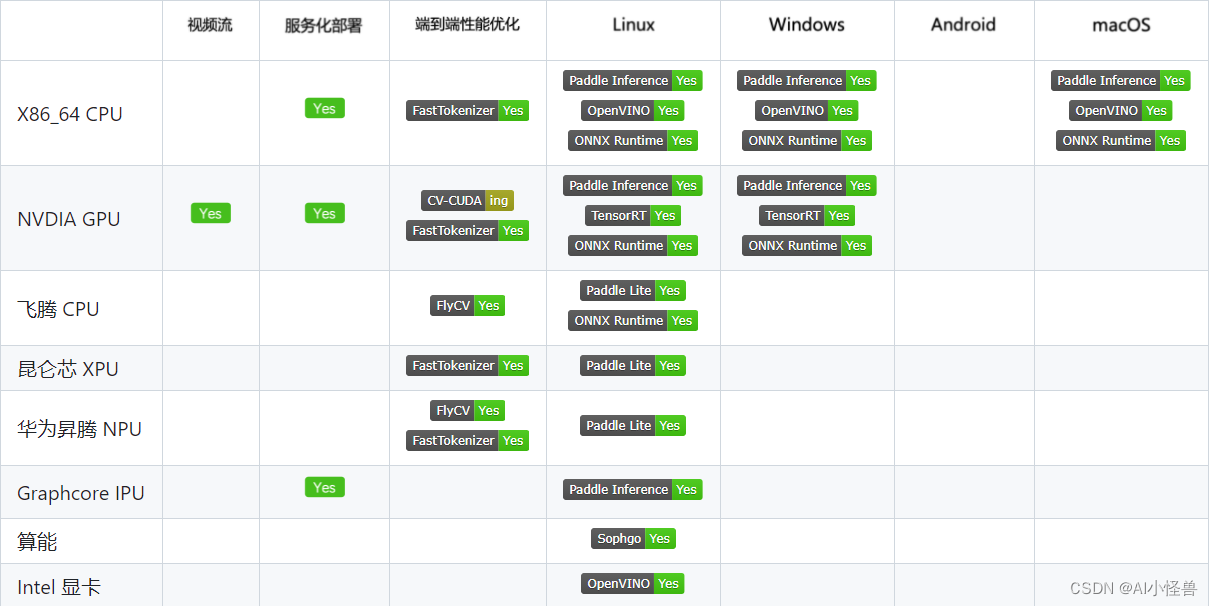Open the NVDIA GPU row link
Viewport: 1213px width, 606px height.
[68, 219]
